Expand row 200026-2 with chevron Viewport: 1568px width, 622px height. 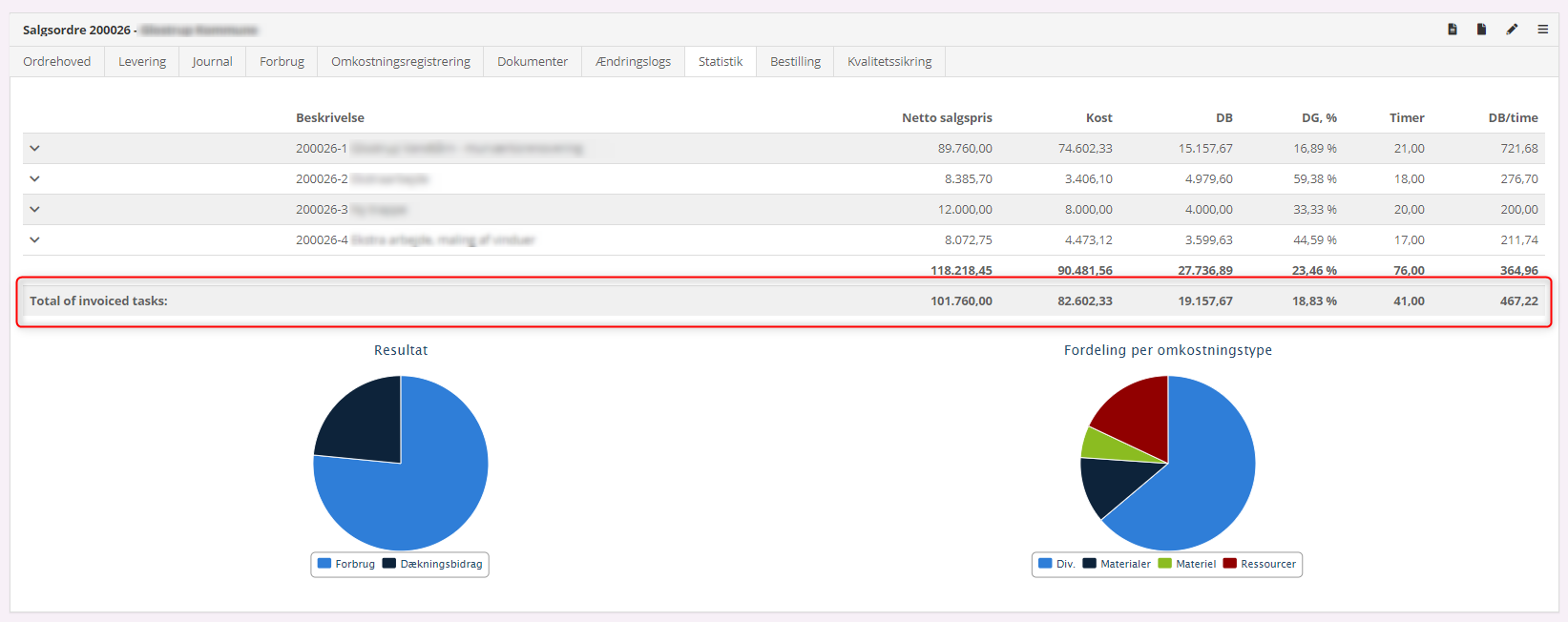(x=34, y=178)
